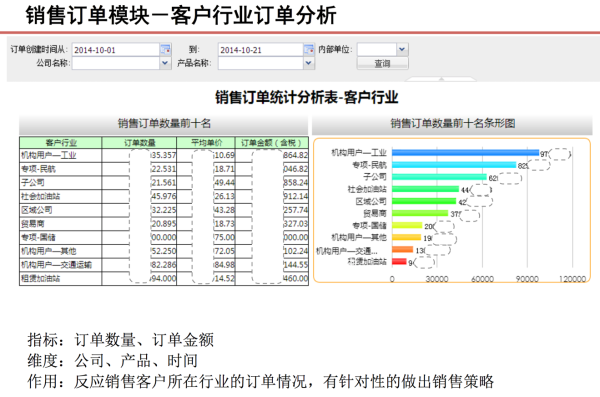Screen dimensions: 600x397
Task: Click the 120000 axis label in chart
Action: coord(572,279)
